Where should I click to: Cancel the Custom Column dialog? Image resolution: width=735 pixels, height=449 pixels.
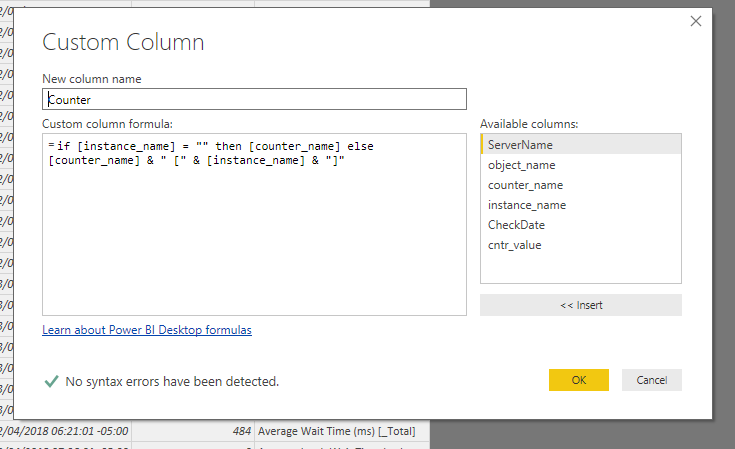pyautogui.click(x=652, y=380)
